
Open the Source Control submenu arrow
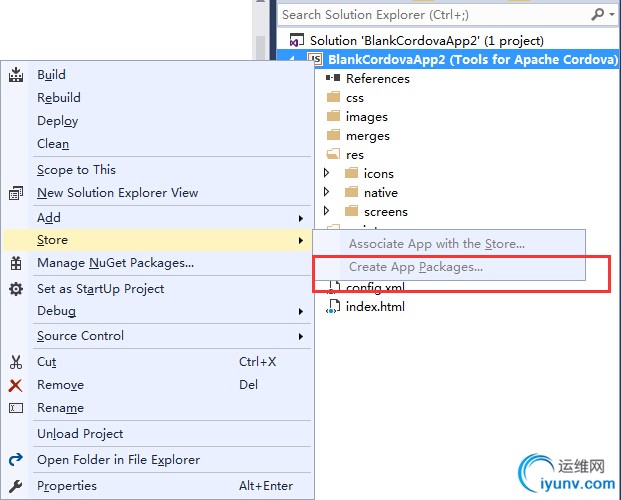301,336
